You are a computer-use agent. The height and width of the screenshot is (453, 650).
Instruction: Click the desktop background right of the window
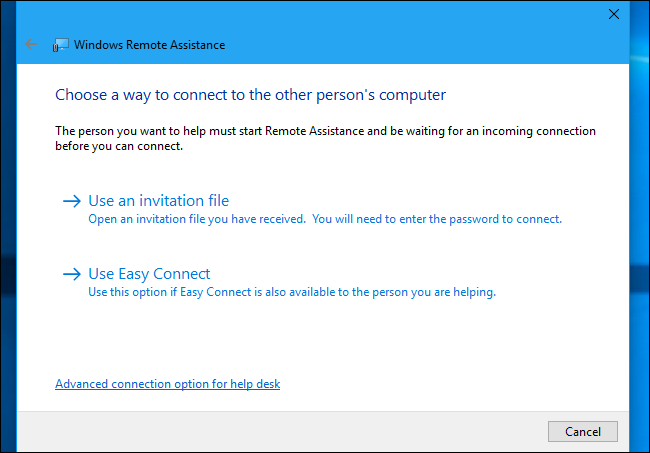640,250
